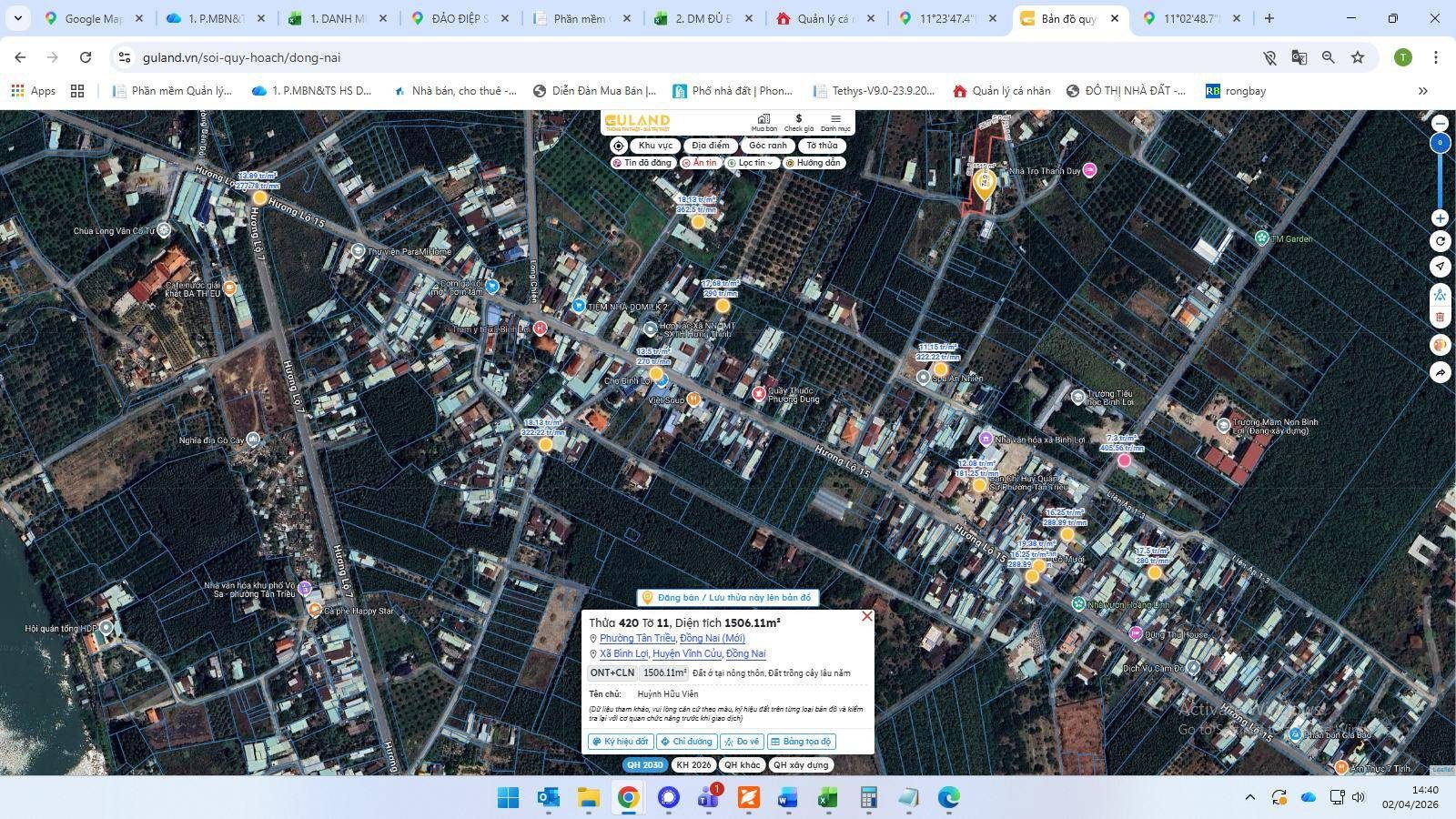Open the Huyện Vĩnh Cửu link
Viewport: 1456px width, 819px height.
coord(686,654)
